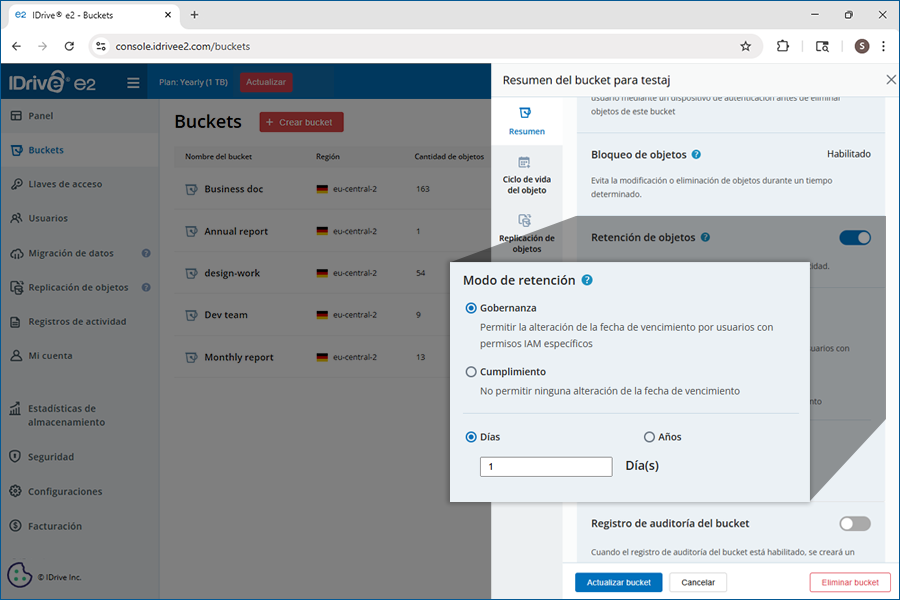Open the browser extensions puzzle icon
Image resolution: width=900 pixels, height=600 pixels.
click(783, 46)
